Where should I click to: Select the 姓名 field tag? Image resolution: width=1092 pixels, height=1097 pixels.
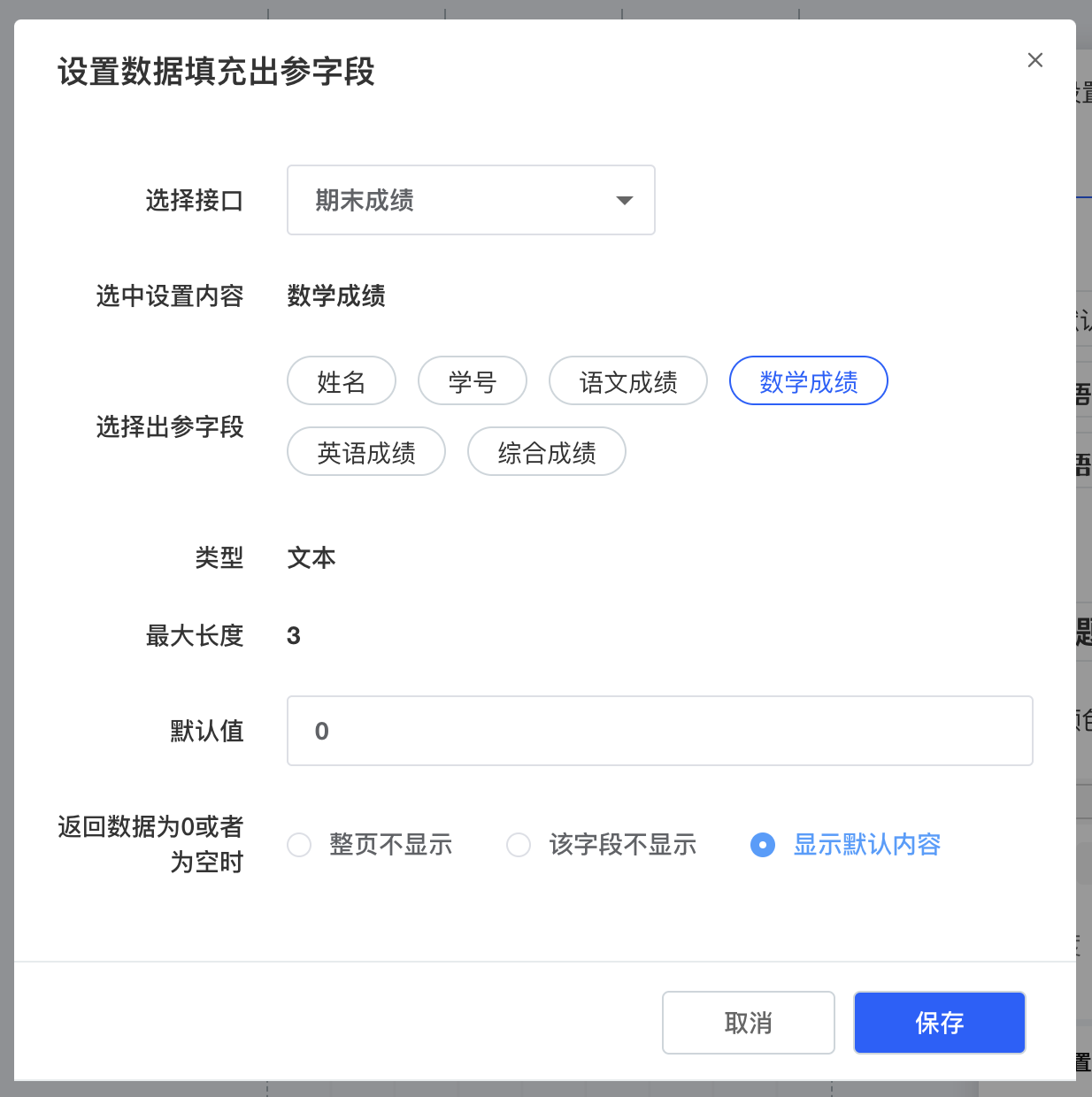341,381
